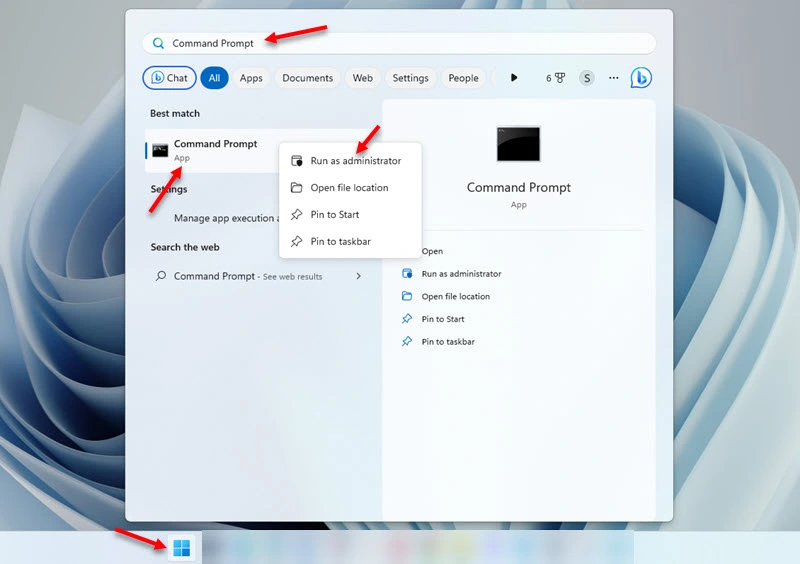Image resolution: width=800 pixels, height=564 pixels.
Task: Switch to the Documents filter tab
Action: coord(308,78)
